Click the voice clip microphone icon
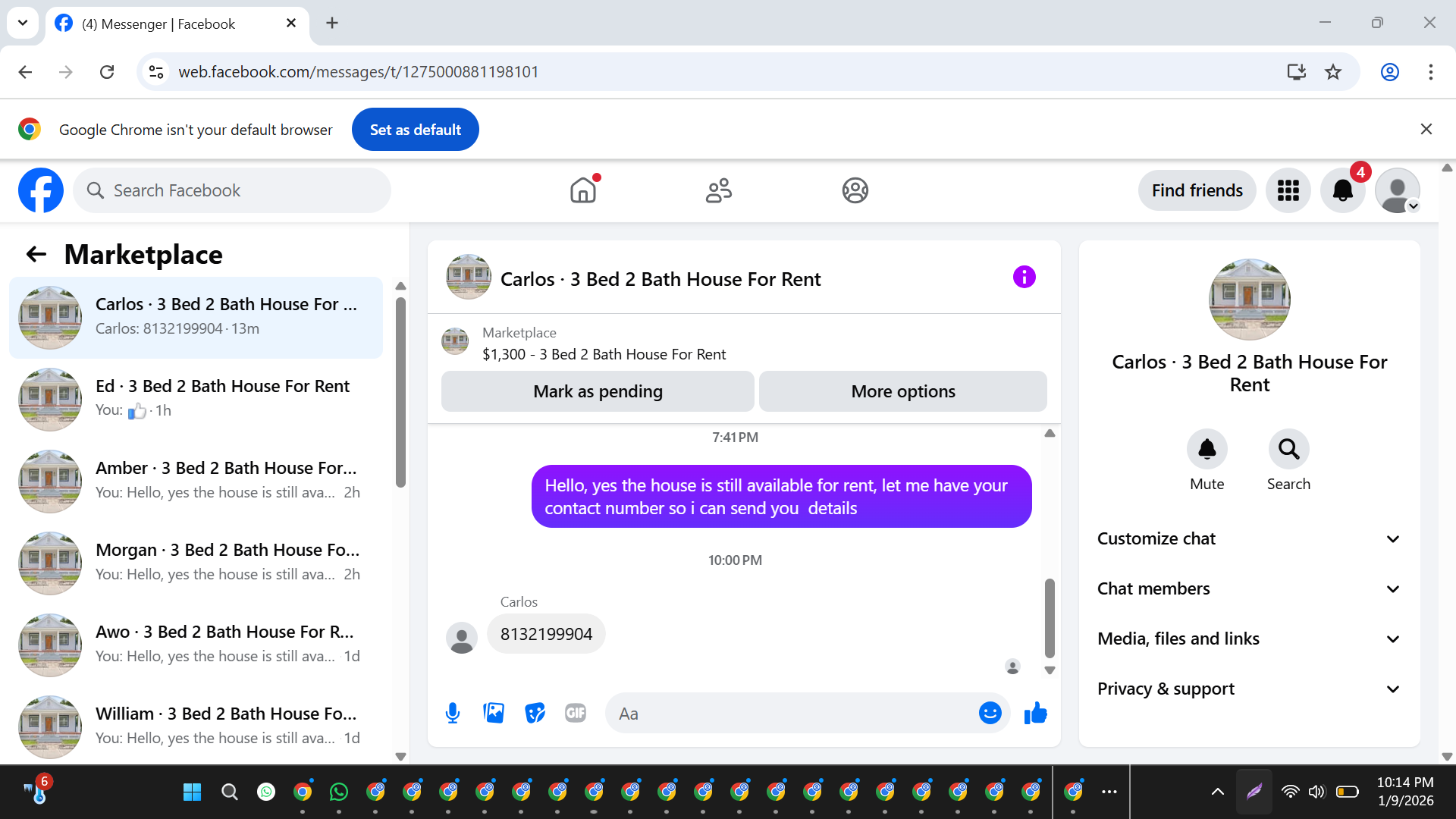 tap(453, 713)
